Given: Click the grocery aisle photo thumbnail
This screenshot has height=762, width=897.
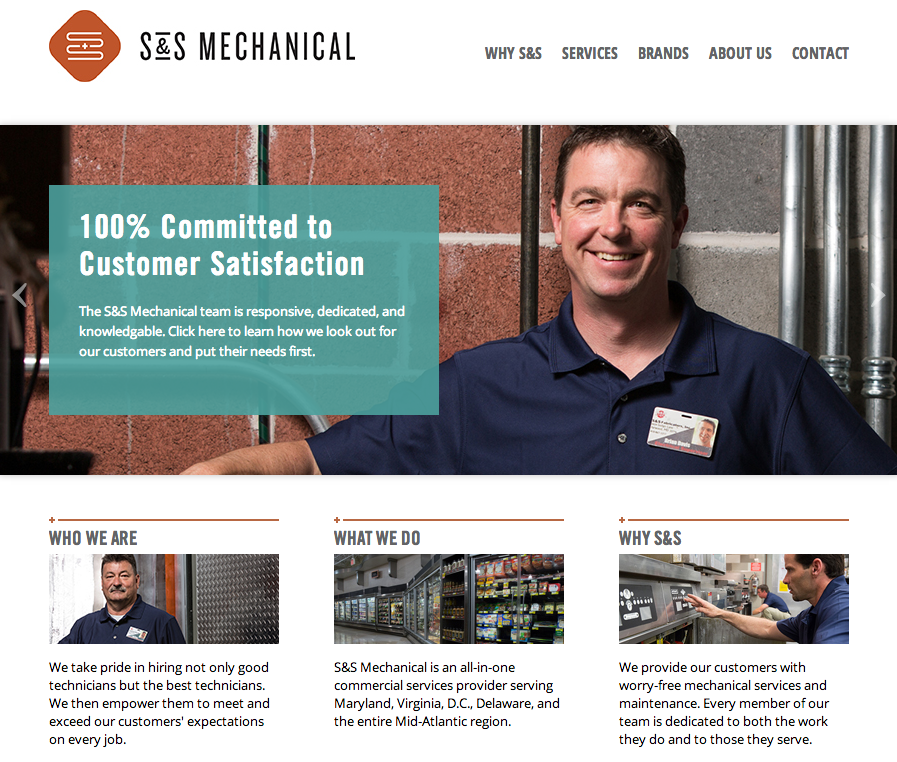Looking at the screenshot, I should click(x=449, y=598).
